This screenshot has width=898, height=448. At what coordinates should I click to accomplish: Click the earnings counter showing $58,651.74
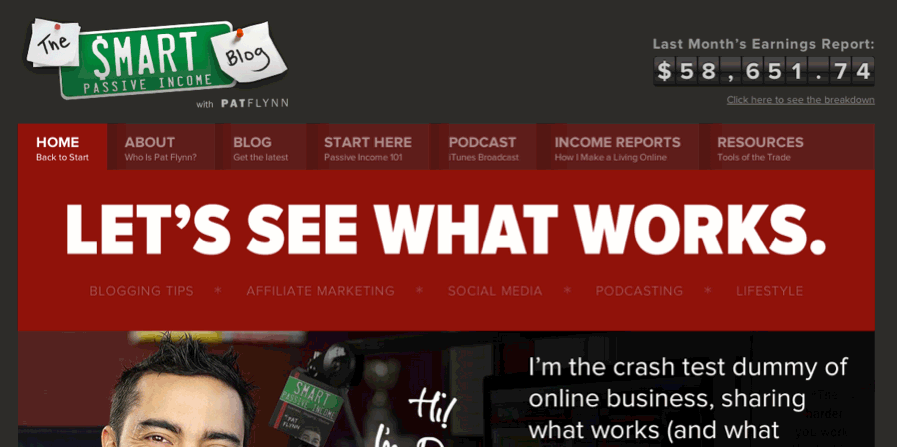pos(764,71)
